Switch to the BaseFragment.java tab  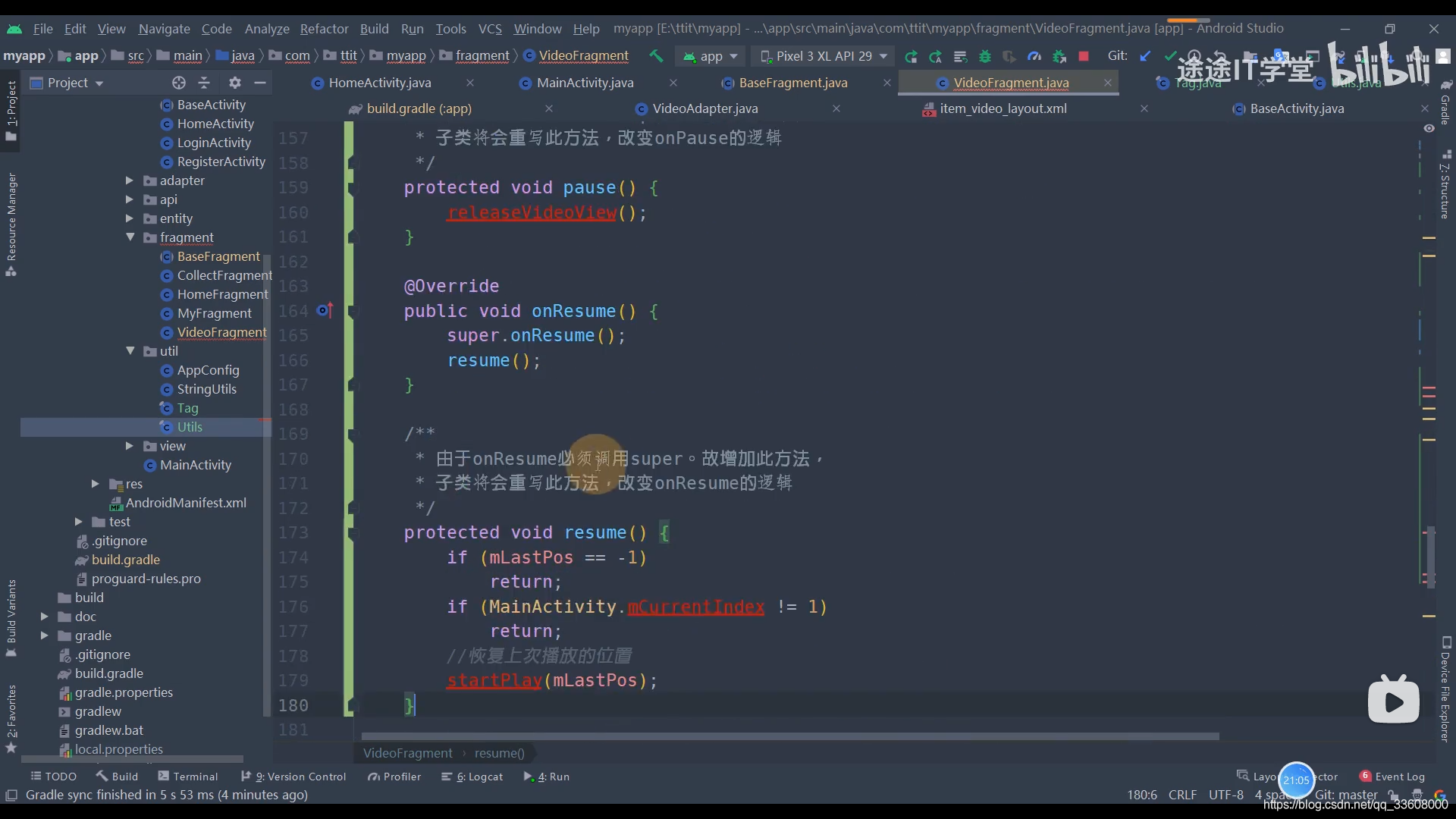point(792,83)
